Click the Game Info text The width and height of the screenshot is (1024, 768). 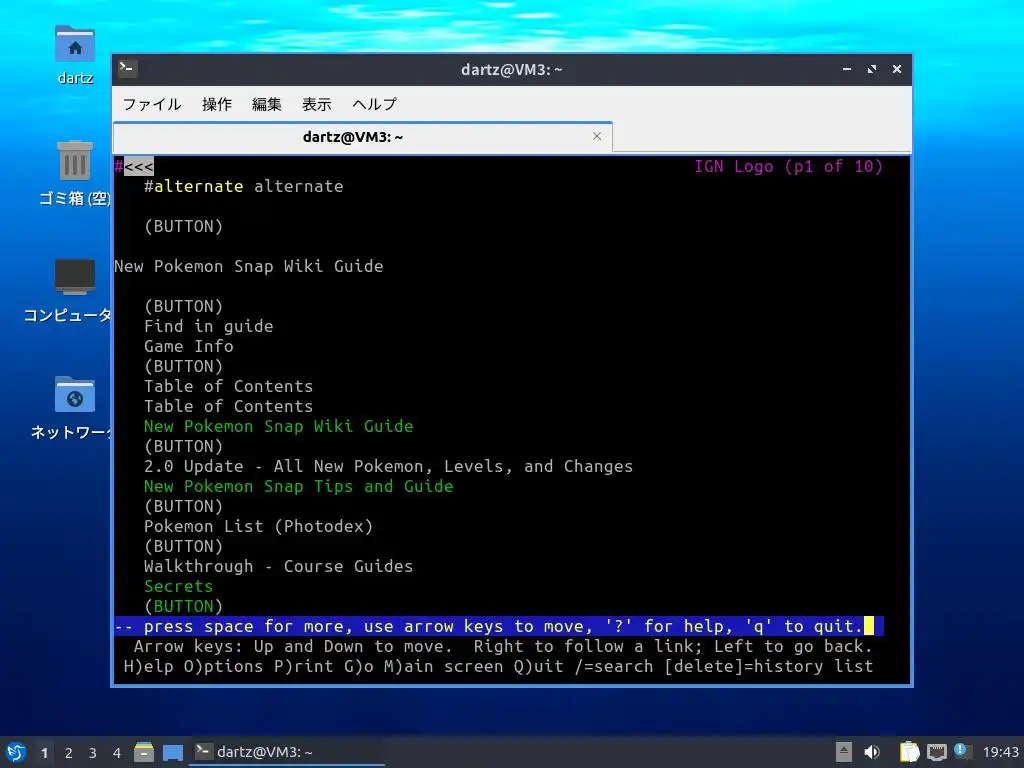click(189, 347)
